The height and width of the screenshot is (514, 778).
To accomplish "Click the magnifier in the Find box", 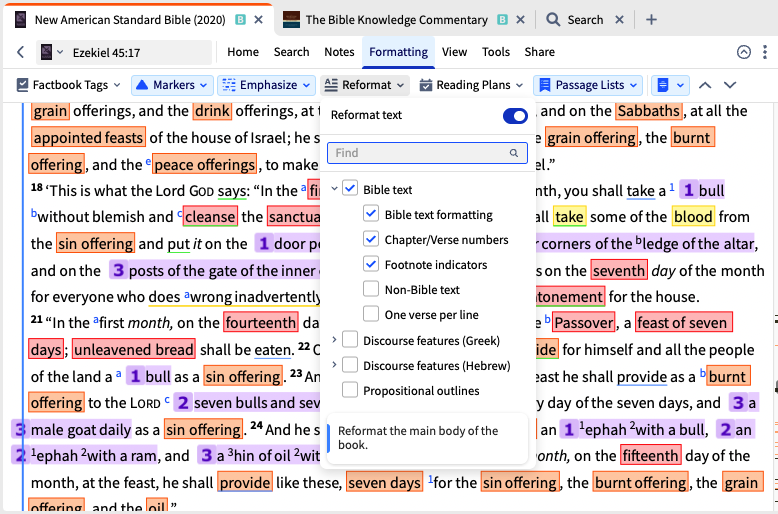I will 514,153.
